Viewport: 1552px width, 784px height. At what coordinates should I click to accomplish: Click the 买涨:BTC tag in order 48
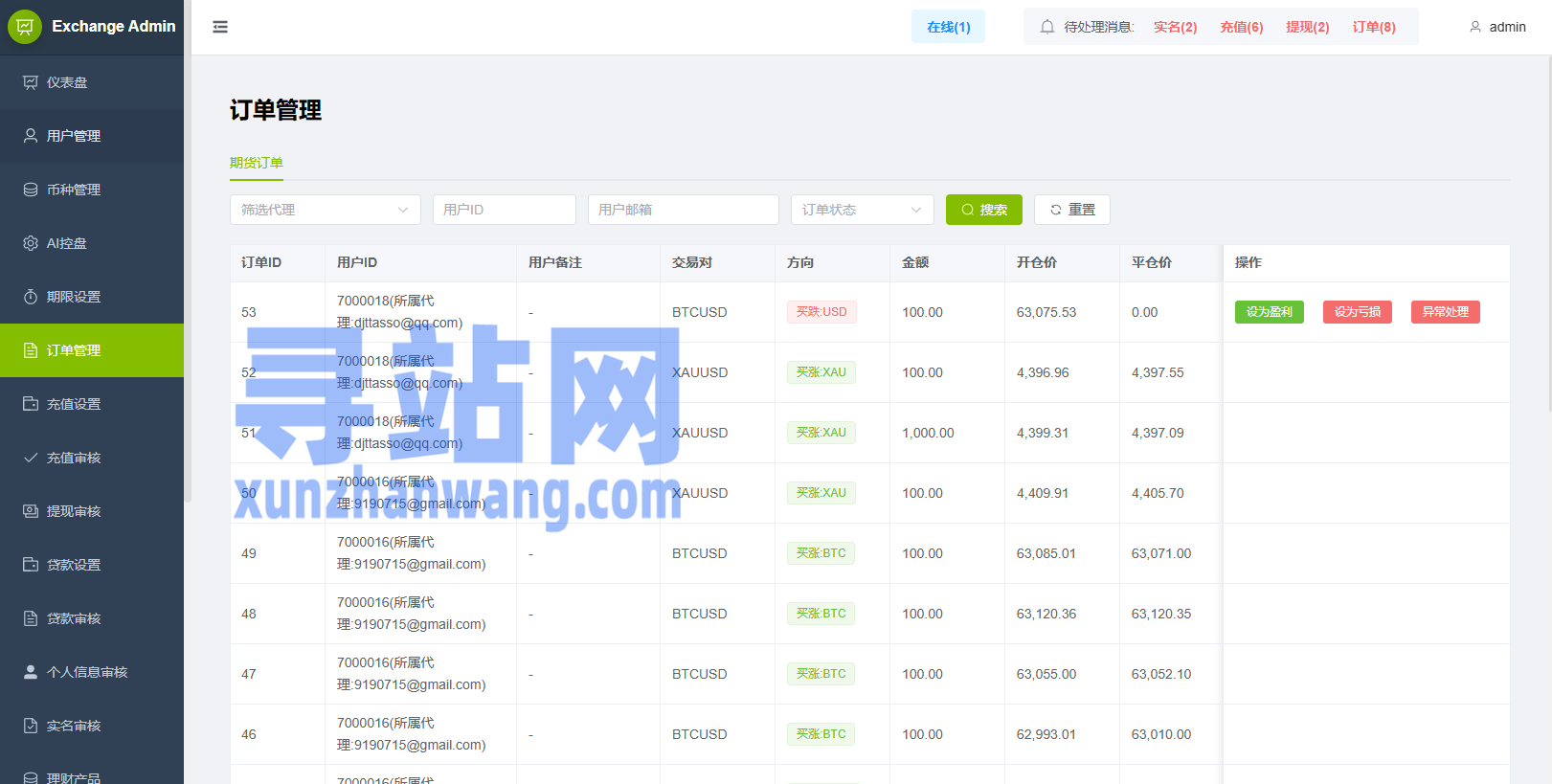click(821, 614)
